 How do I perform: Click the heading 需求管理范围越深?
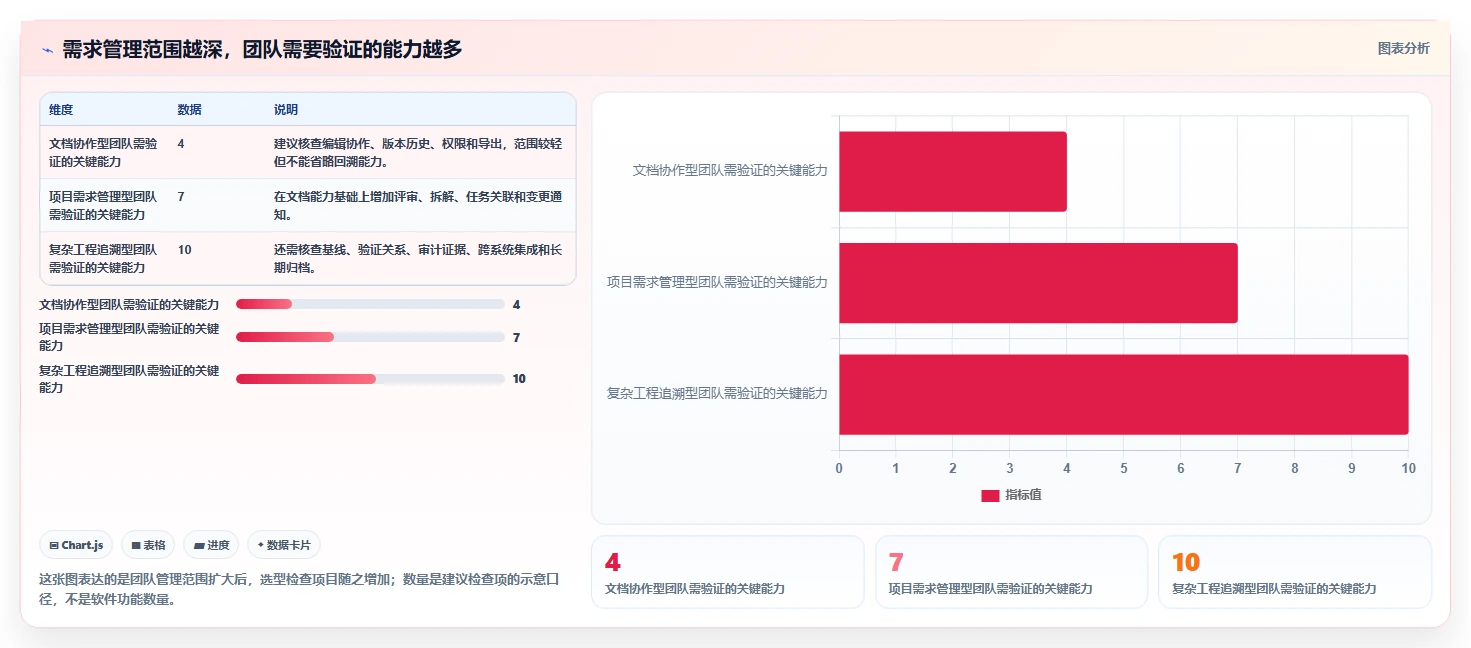pyautogui.click(x=262, y=49)
